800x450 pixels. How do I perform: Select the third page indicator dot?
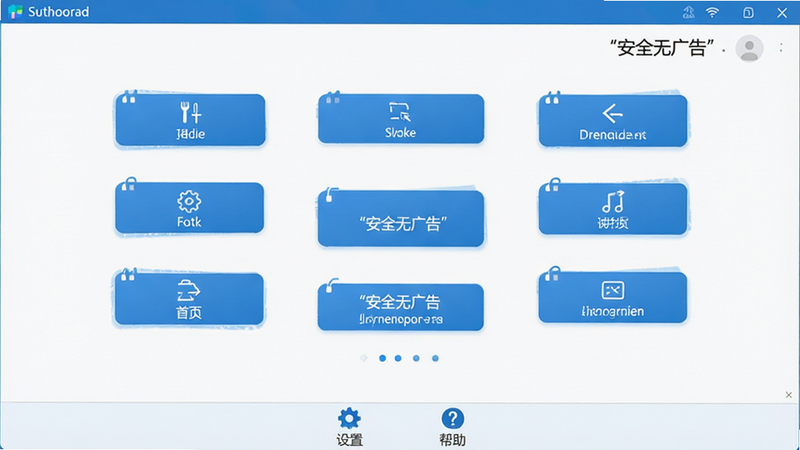pos(398,358)
